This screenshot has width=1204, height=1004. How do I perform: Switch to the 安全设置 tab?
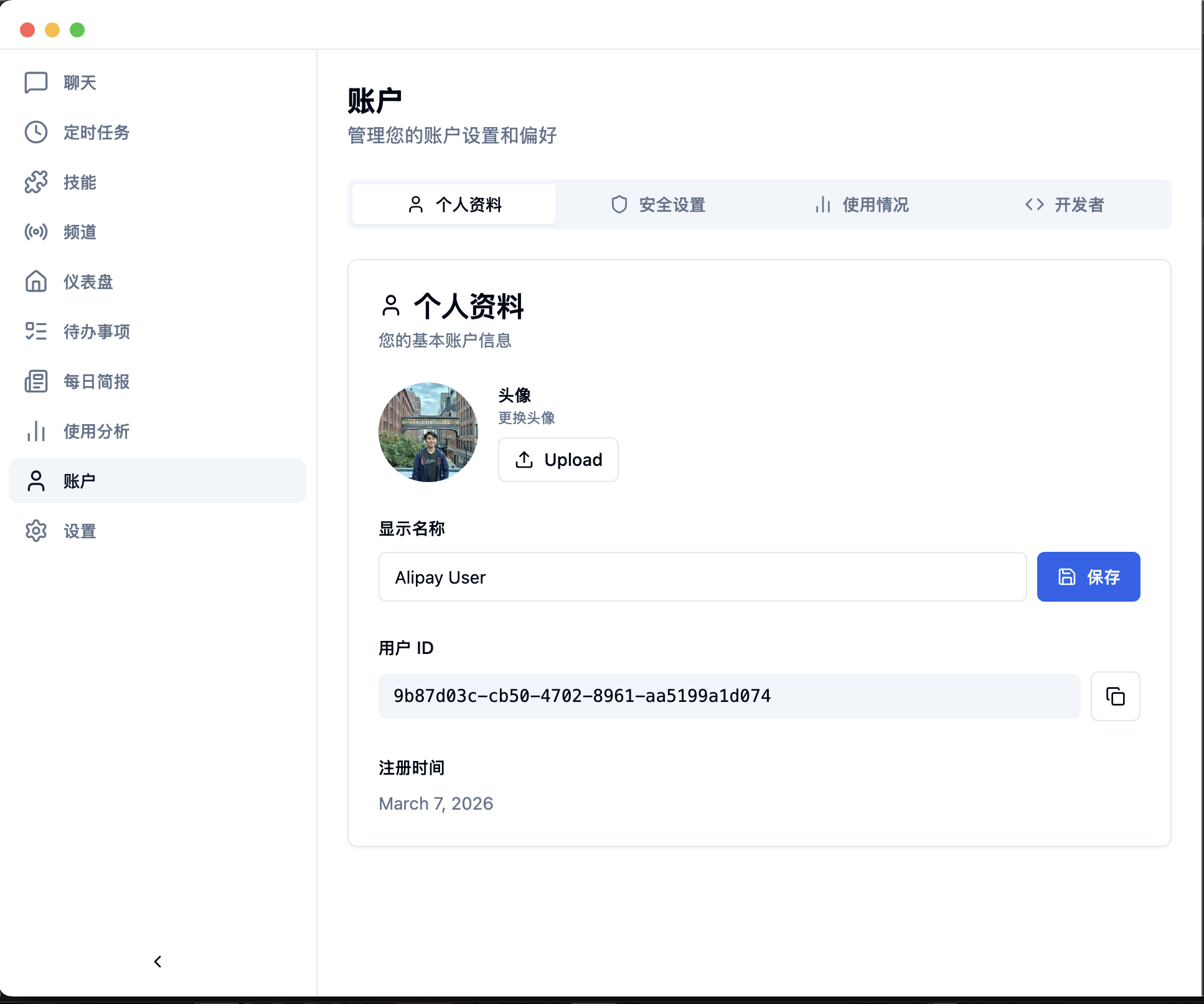point(658,204)
